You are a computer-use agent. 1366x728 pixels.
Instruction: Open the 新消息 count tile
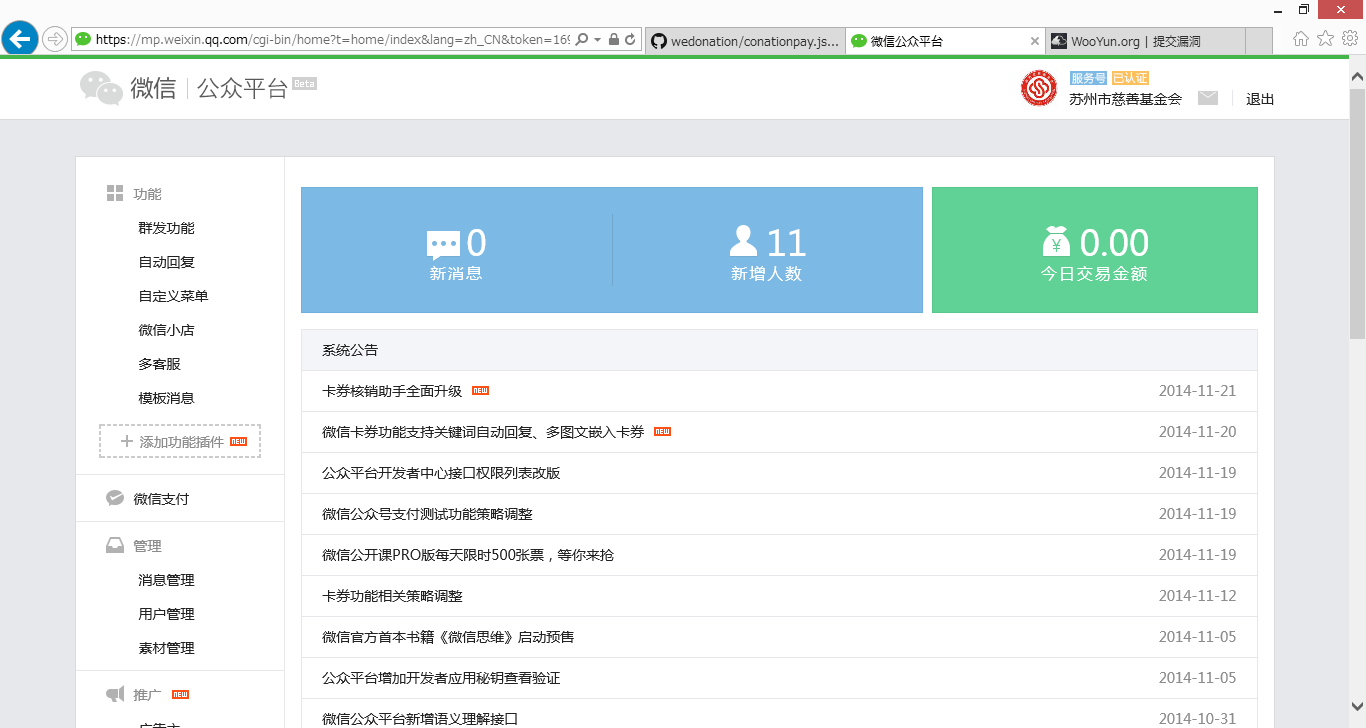(x=457, y=250)
